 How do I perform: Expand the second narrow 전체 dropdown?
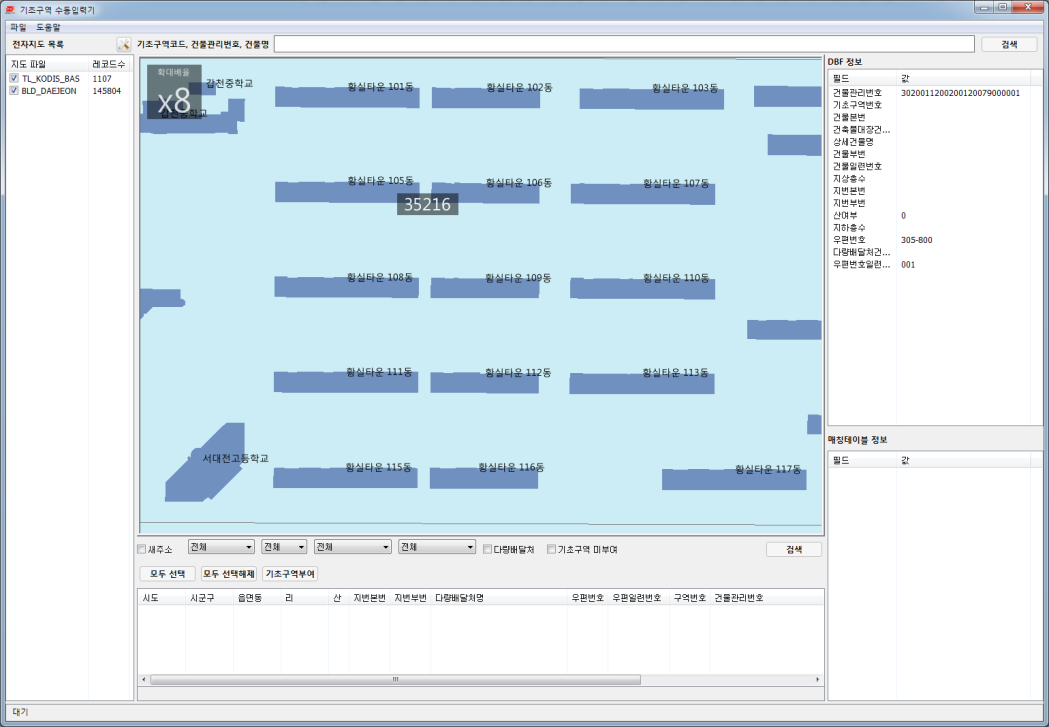pyautogui.click(x=284, y=547)
